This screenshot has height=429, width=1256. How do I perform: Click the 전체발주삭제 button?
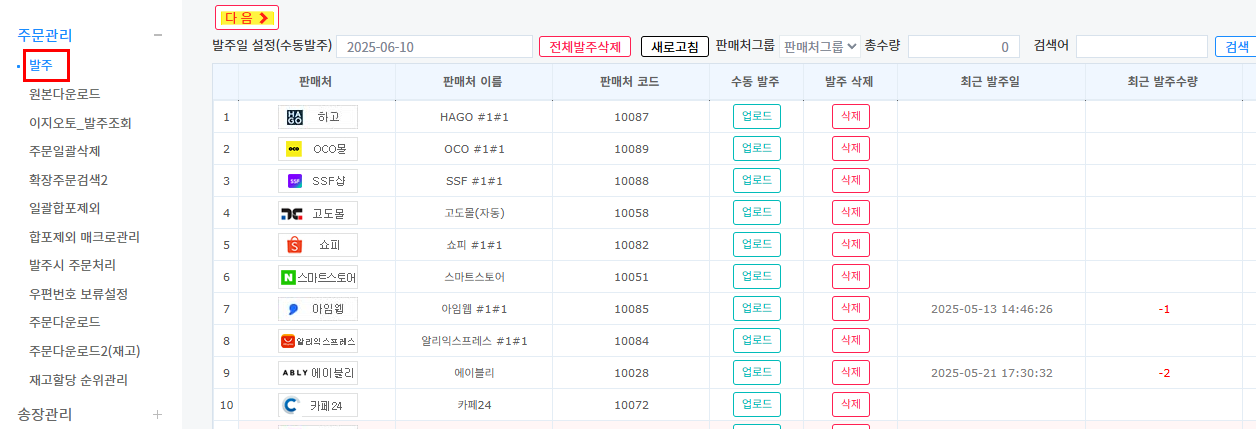[585, 47]
